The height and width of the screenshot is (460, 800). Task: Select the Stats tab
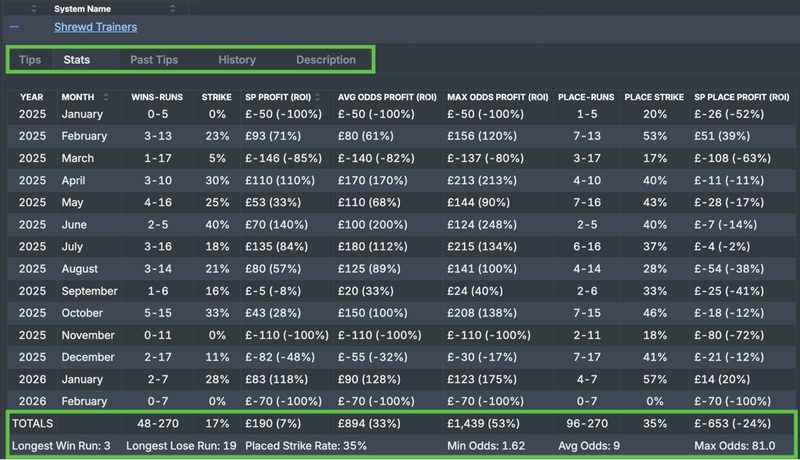77,60
